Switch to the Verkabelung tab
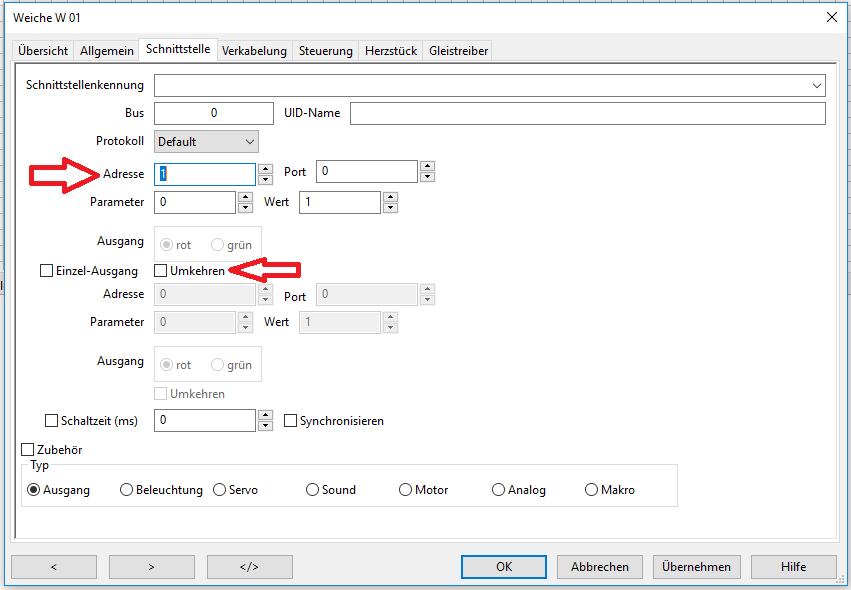 point(254,50)
